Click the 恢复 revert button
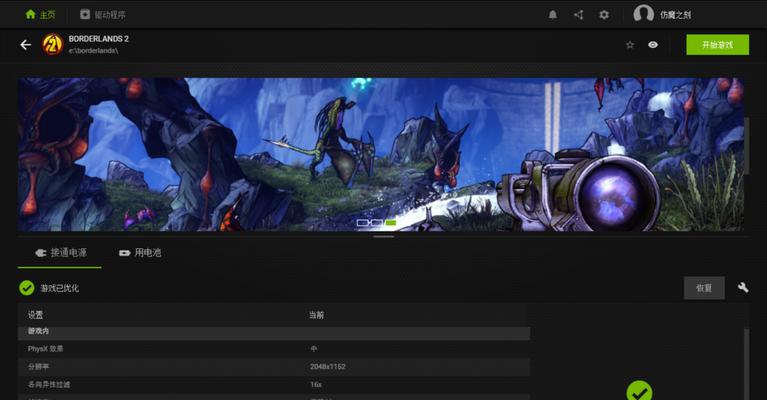The image size is (767, 400). pos(704,288)
